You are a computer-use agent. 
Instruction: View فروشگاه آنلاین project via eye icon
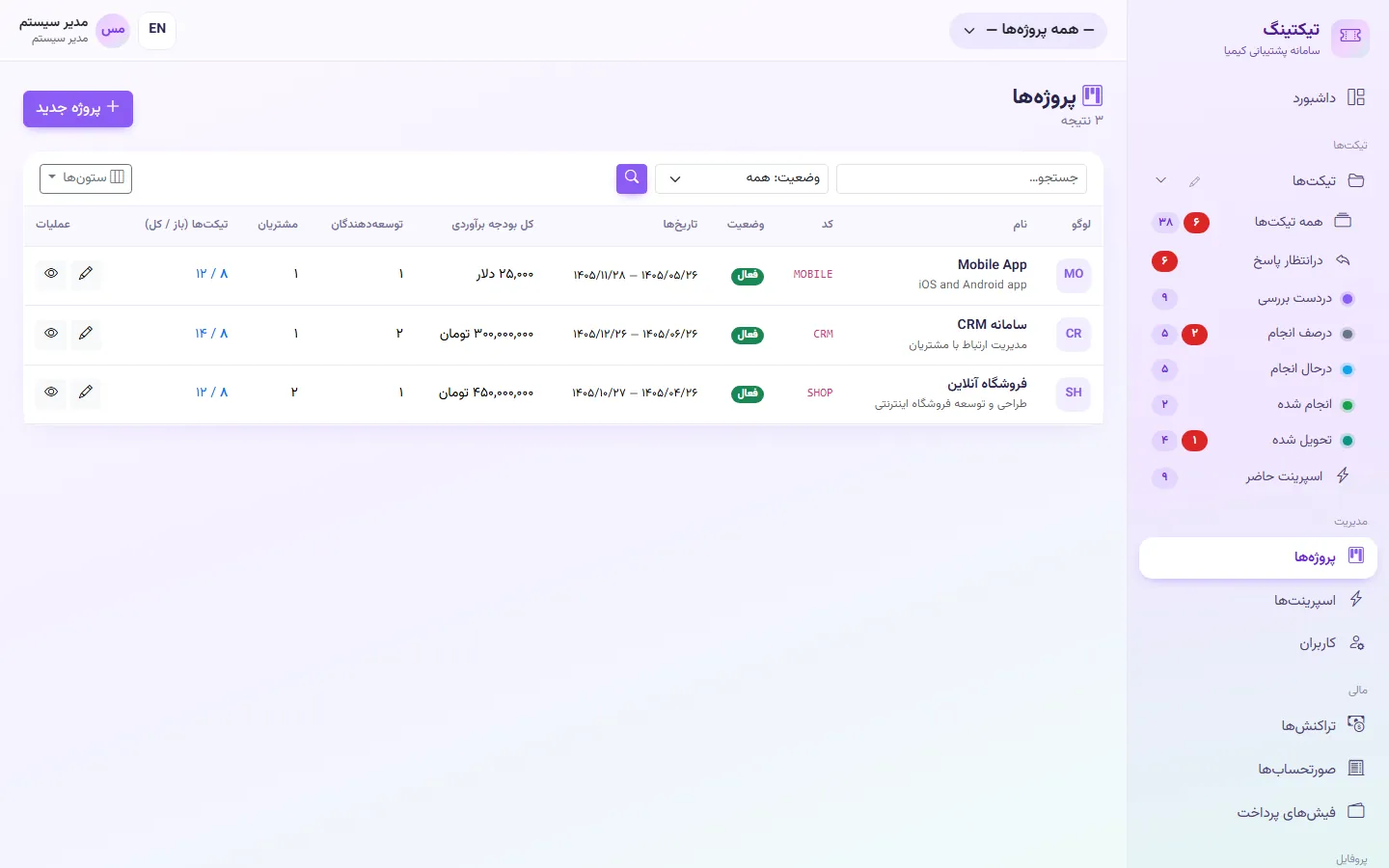[51, 393]
